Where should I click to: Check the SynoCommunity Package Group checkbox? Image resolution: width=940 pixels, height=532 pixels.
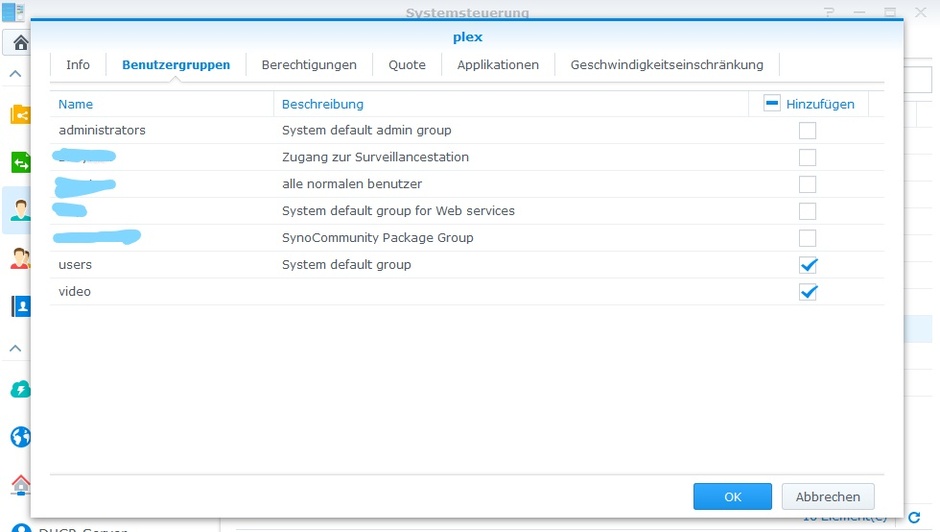click(x=808, y=238)
